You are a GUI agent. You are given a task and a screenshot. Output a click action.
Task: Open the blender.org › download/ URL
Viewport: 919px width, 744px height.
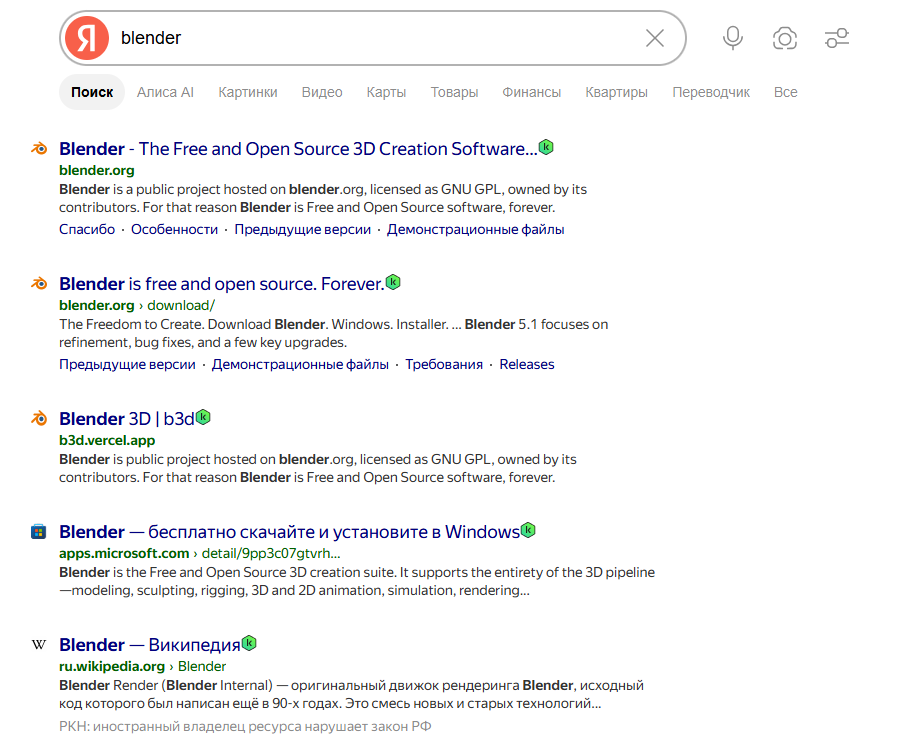click(137, 305)
